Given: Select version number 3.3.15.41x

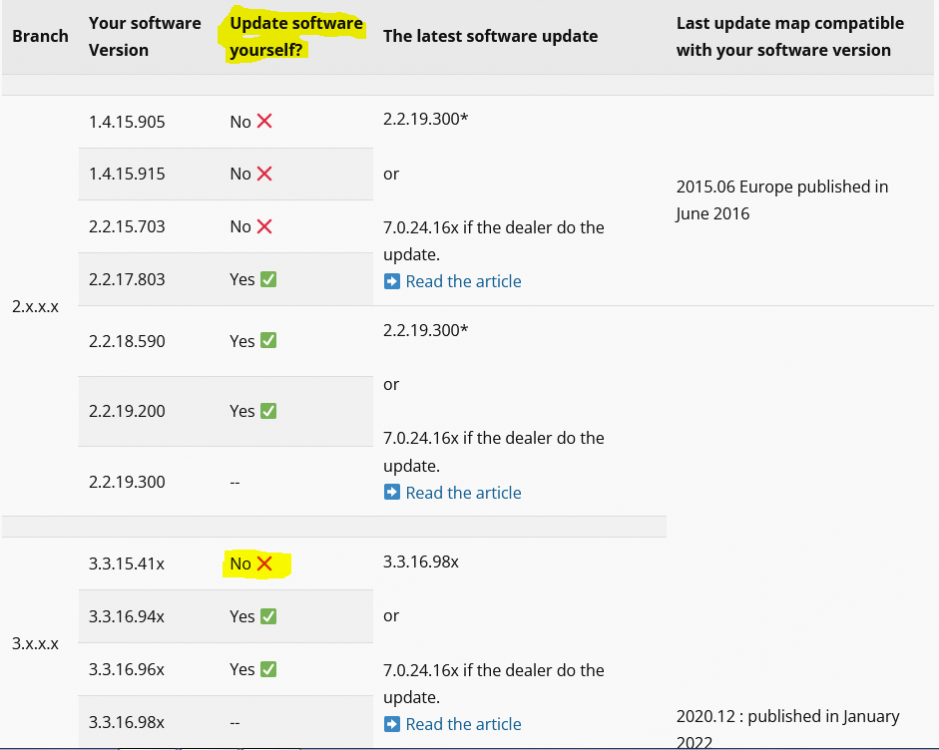Looking at the screenshot, I should pos(126,564).
